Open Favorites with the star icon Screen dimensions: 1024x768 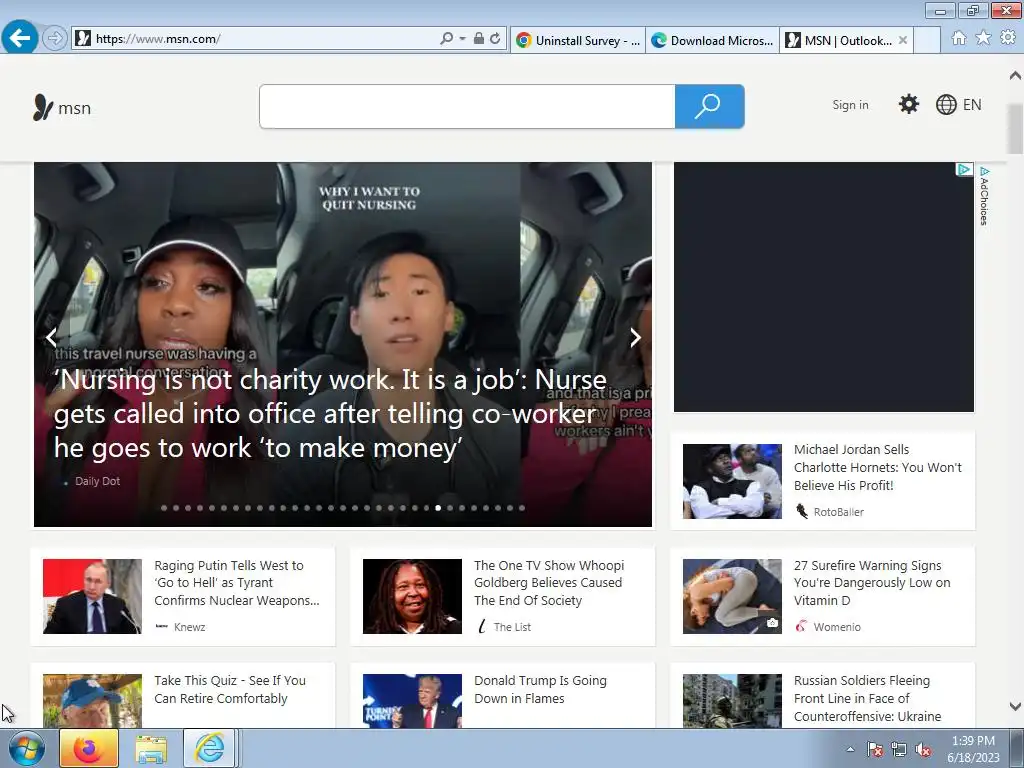click(x=983, y=38)
